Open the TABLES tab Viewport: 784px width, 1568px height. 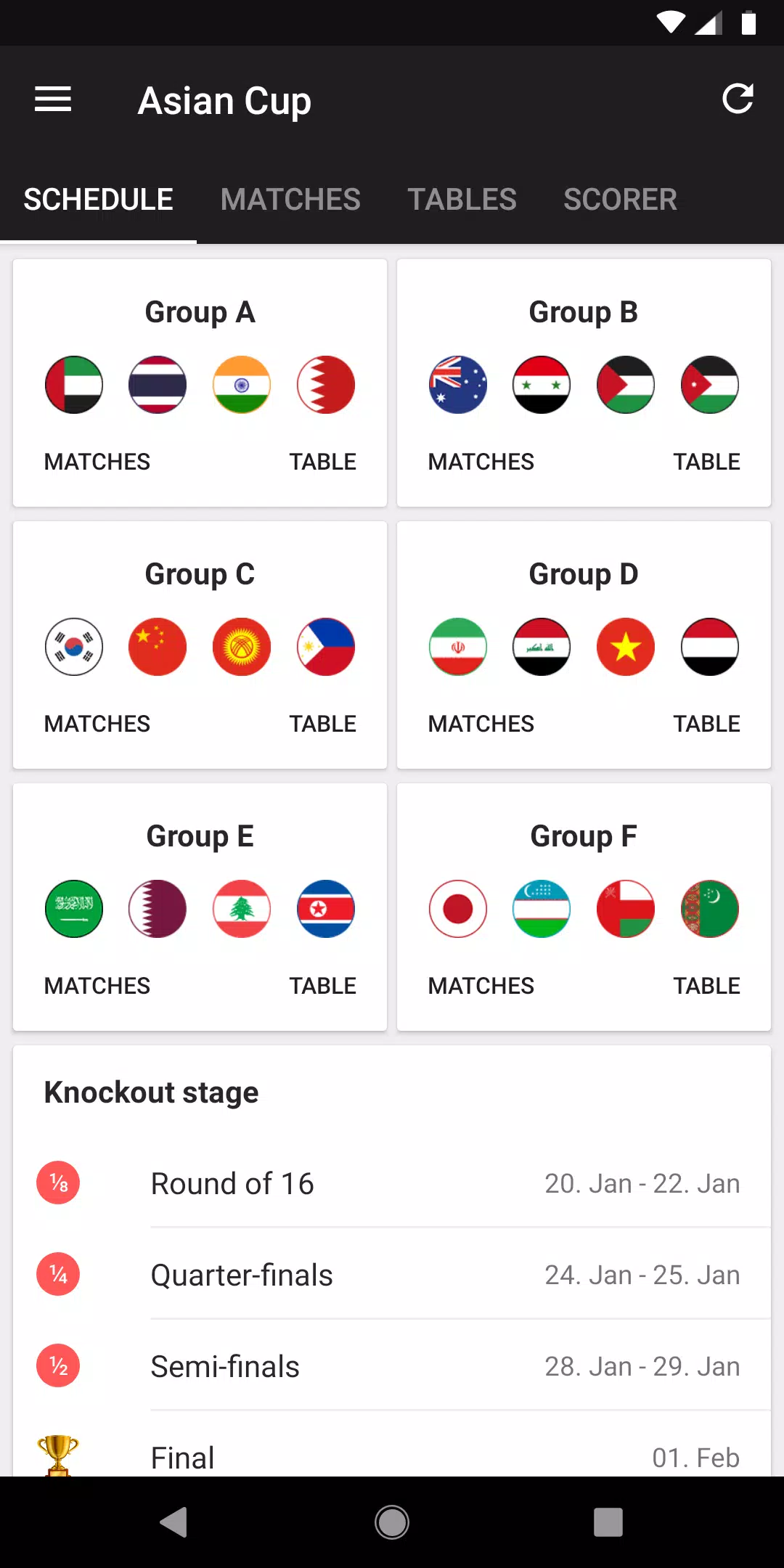(462, 200)
